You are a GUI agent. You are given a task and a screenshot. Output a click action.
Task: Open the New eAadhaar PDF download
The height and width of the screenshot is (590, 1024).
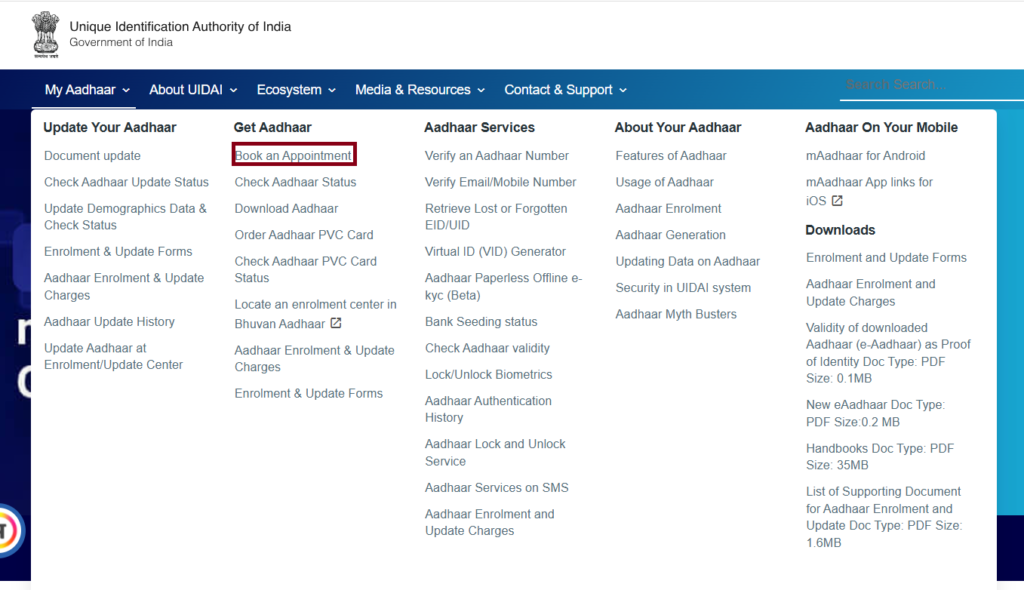pos(875,413)
